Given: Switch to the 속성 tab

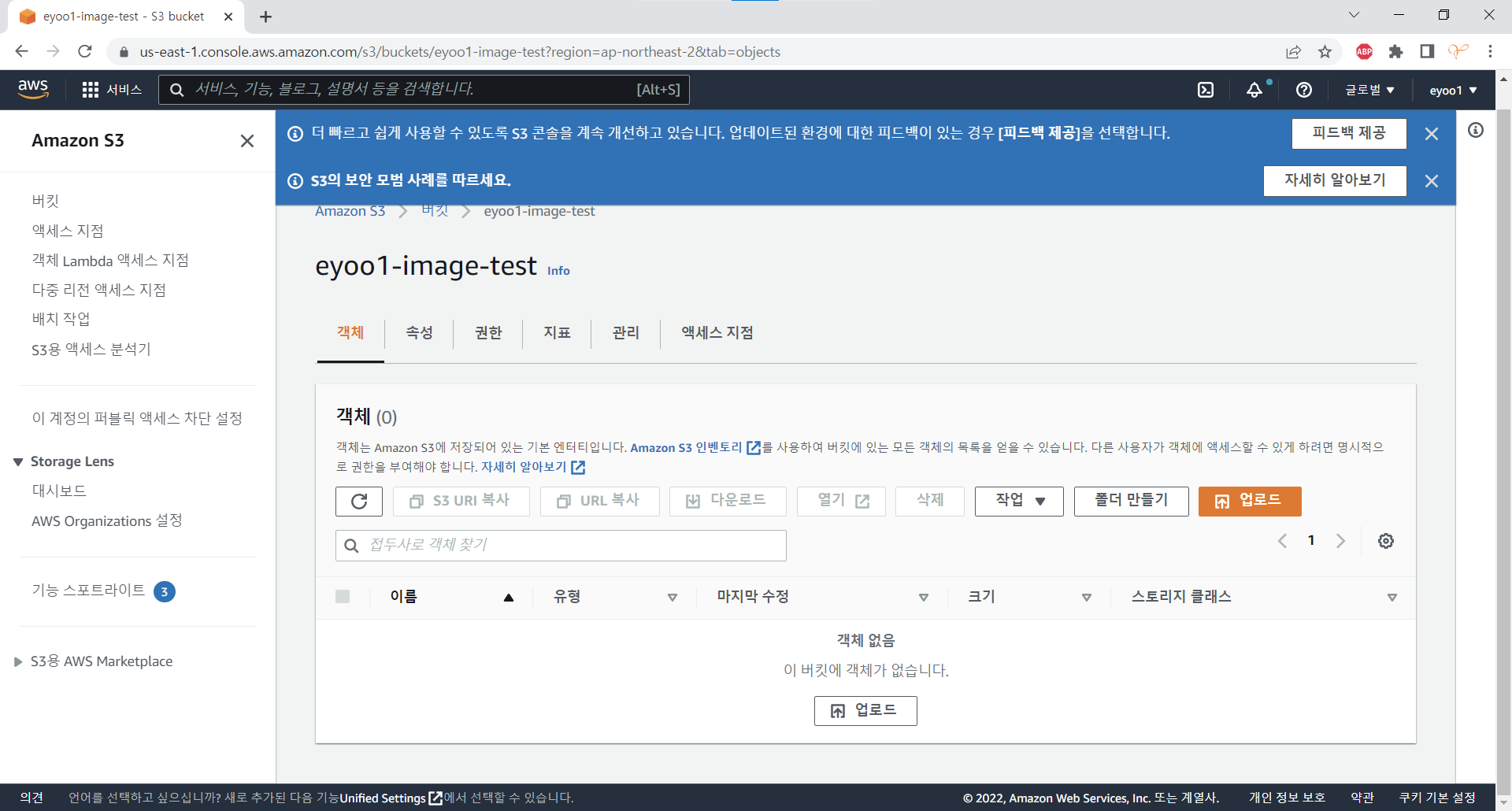Looking at the screenshot, I should (420, 333).
